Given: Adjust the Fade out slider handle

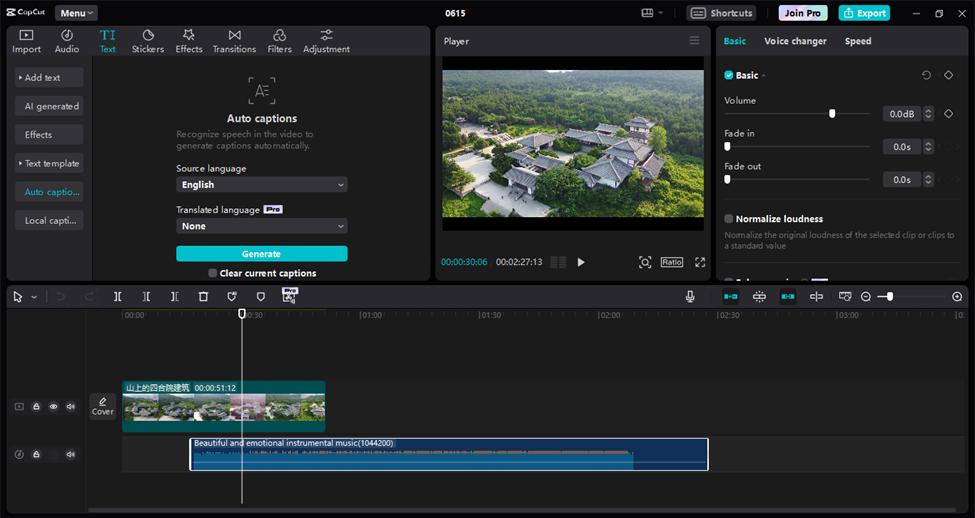Looking at the screenshot, I should click(728, 180).
